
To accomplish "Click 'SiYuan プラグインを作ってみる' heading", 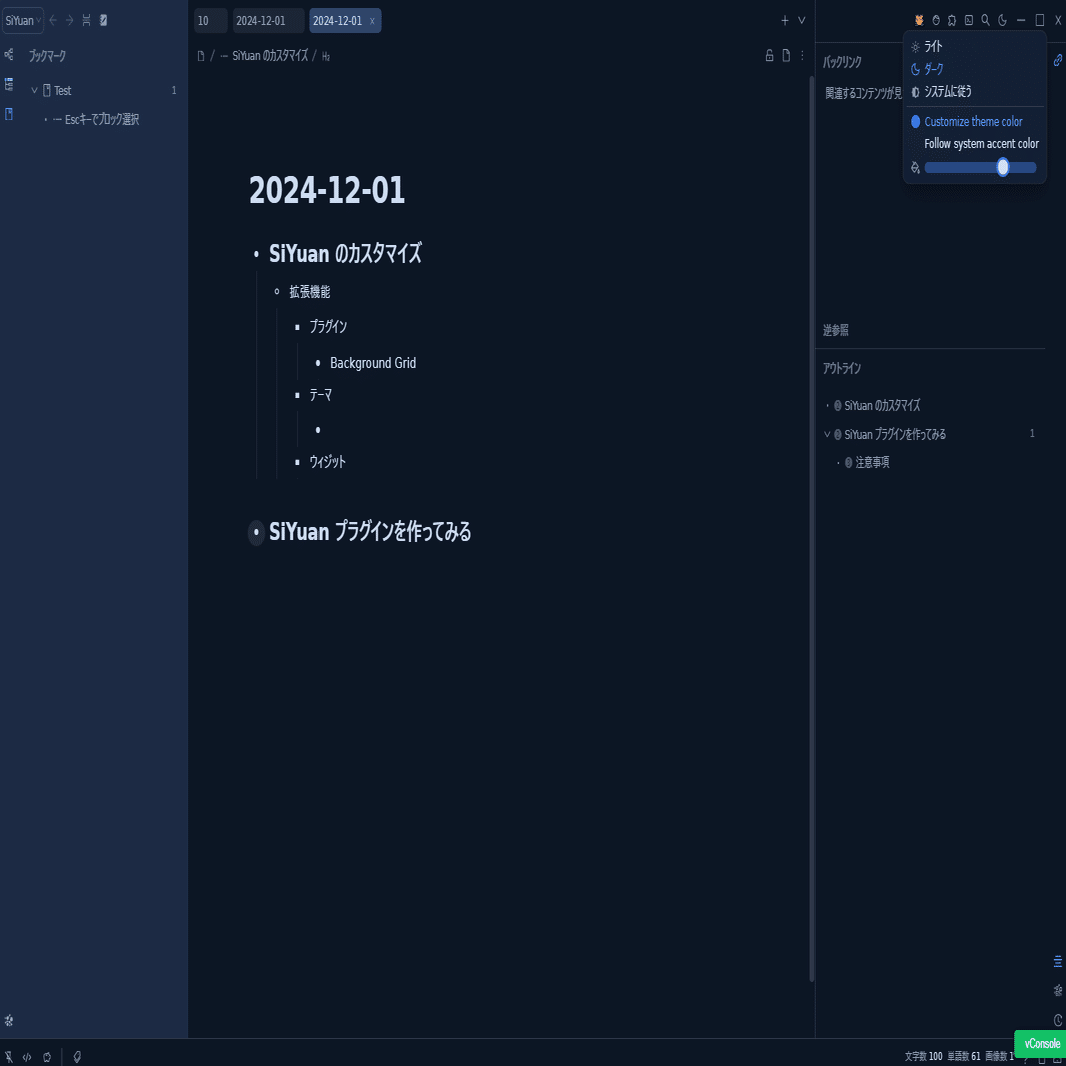I will point(371,532).
